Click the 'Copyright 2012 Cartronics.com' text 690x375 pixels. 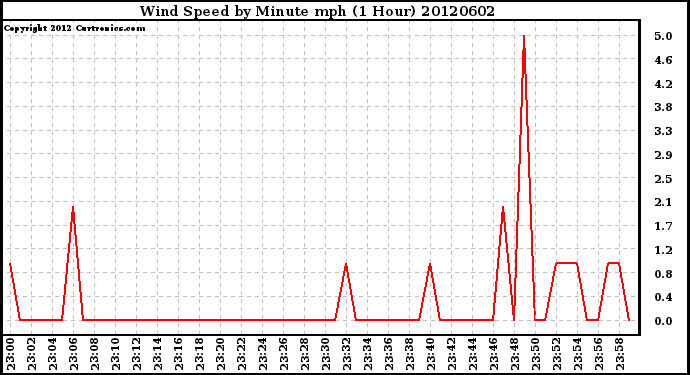pos(74,28)
